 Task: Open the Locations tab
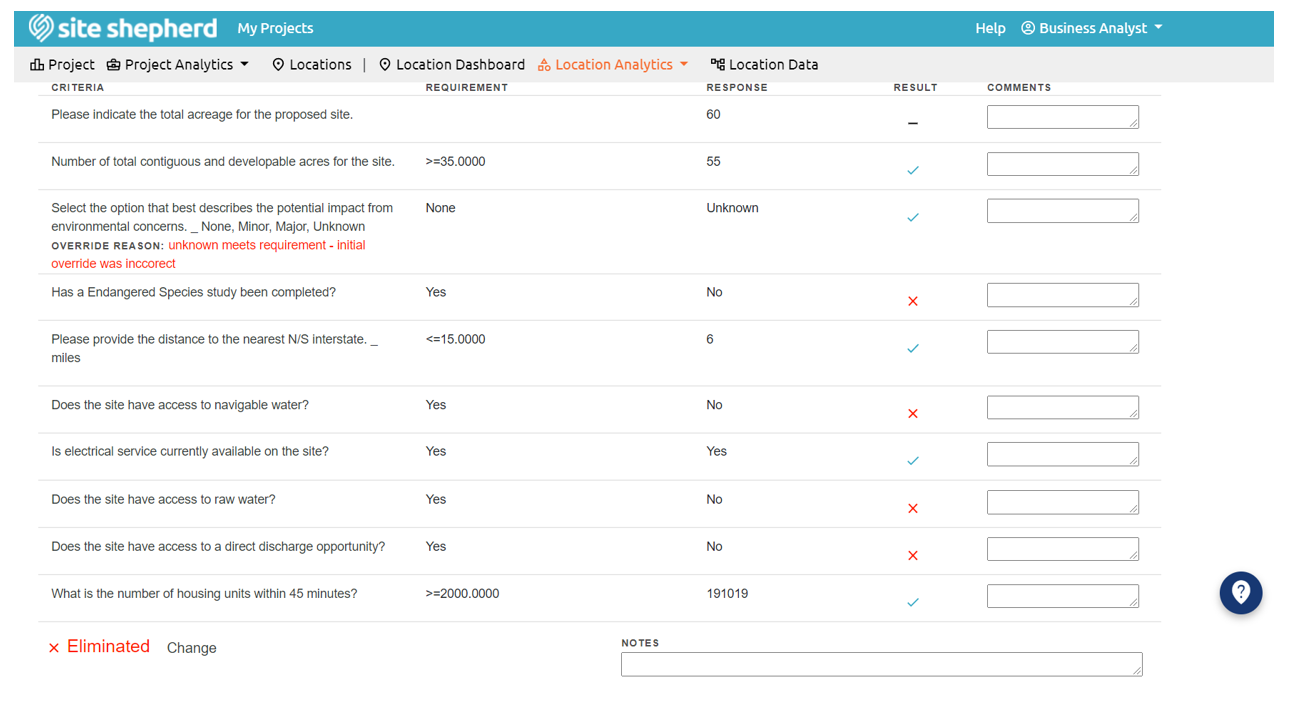[x=311, y=64]
